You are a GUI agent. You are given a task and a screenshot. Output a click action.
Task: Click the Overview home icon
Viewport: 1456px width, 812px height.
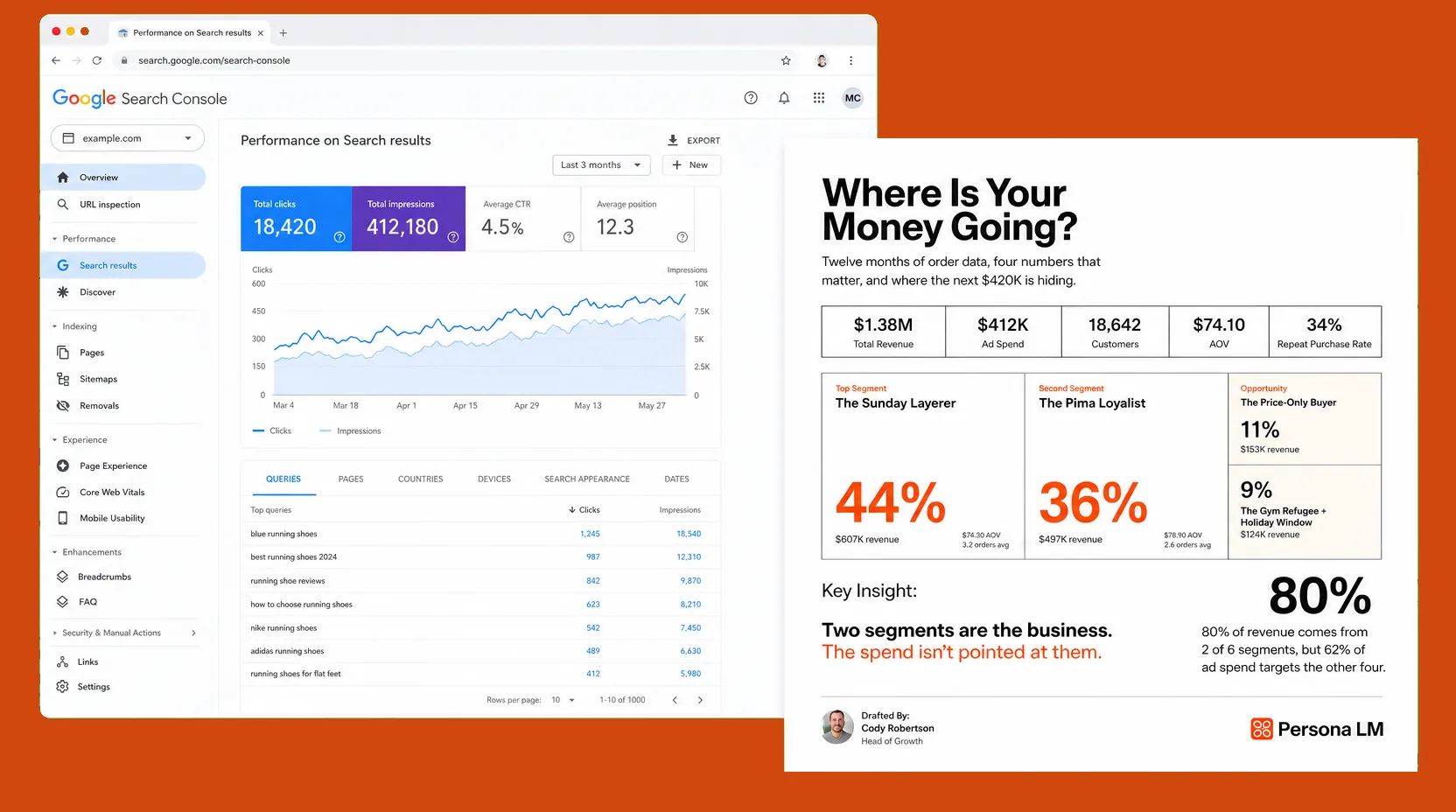pyautogui.click(x=63, y=178)
